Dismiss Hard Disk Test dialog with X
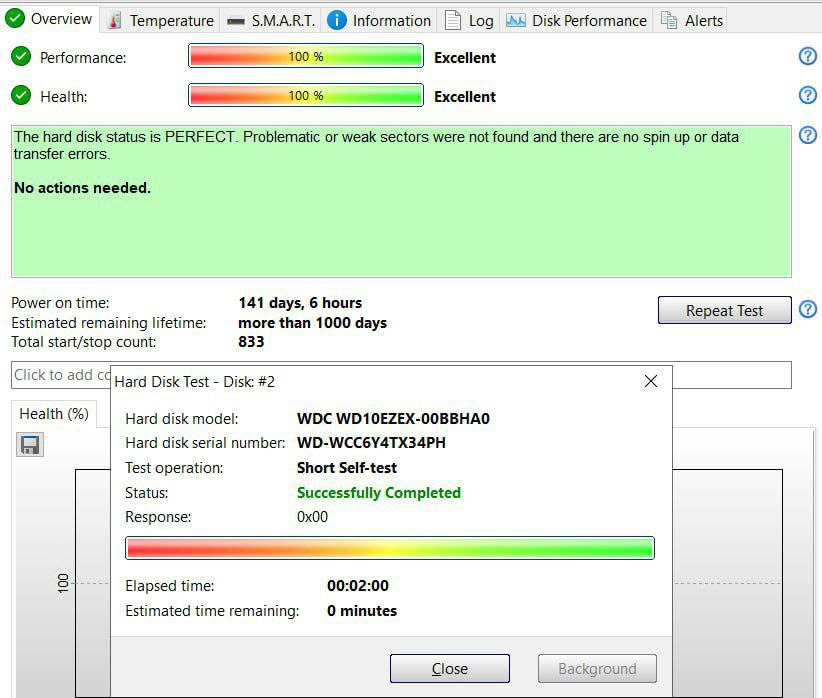 click(x=651, y=381)
